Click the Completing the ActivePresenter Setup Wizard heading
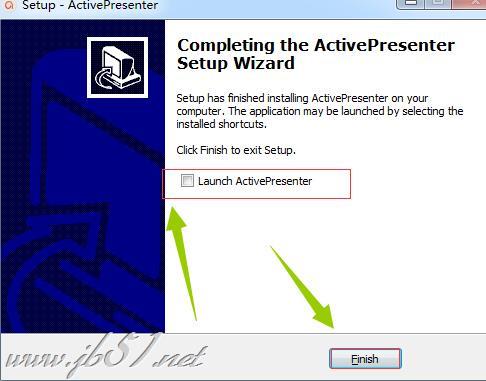The image size is (486, 381). [x=316, y=54]
